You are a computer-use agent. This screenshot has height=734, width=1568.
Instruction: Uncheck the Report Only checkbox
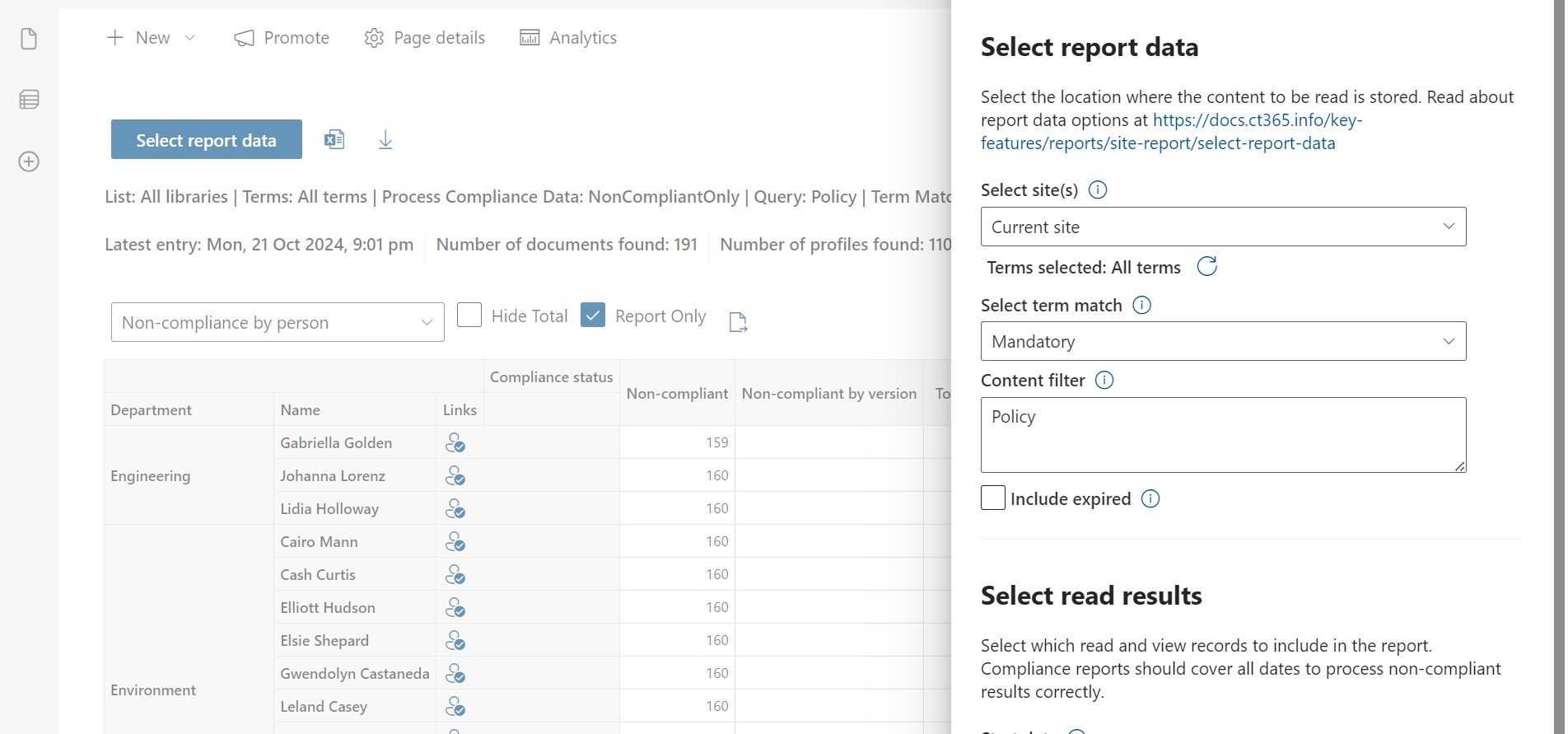click(x=593, y=316)
